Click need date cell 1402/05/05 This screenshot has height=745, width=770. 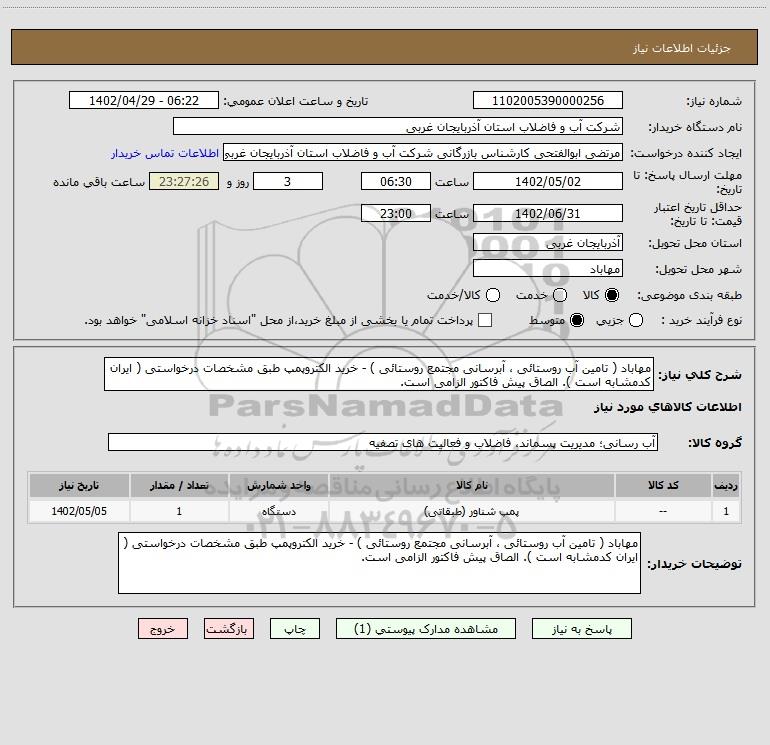coord(79,511)
